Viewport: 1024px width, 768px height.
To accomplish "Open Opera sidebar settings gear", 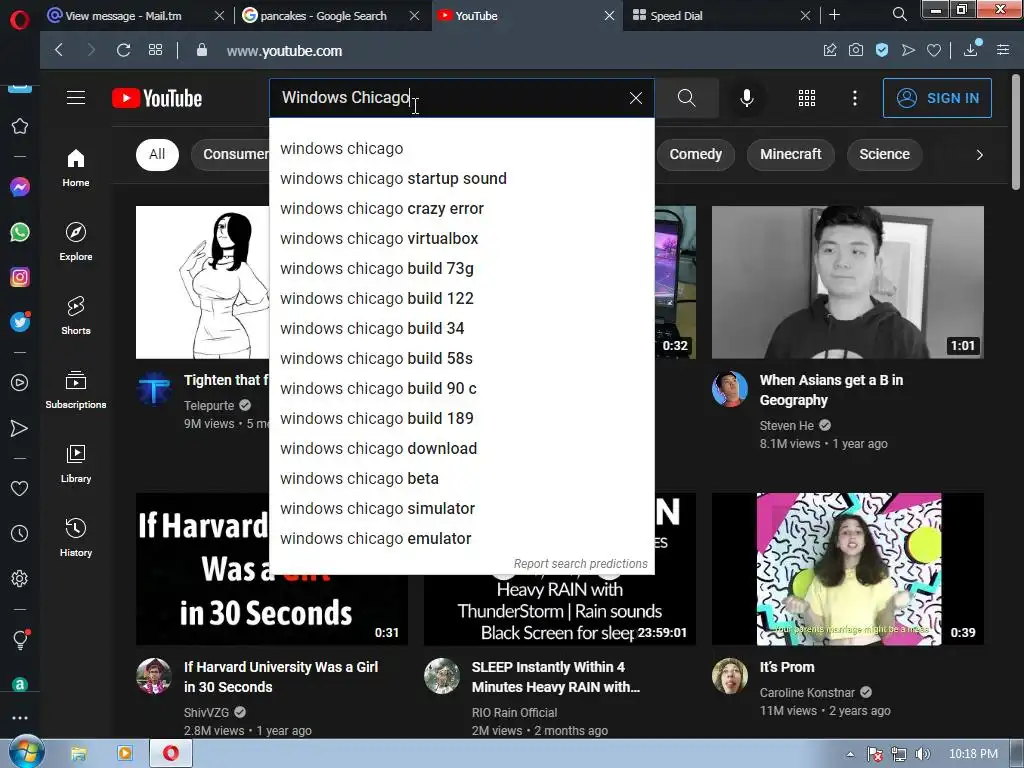I will point(20,579).
